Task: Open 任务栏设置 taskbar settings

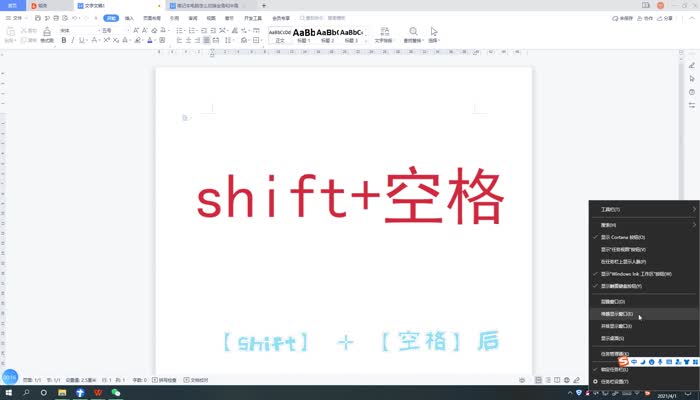Action: tap(643, 382)
